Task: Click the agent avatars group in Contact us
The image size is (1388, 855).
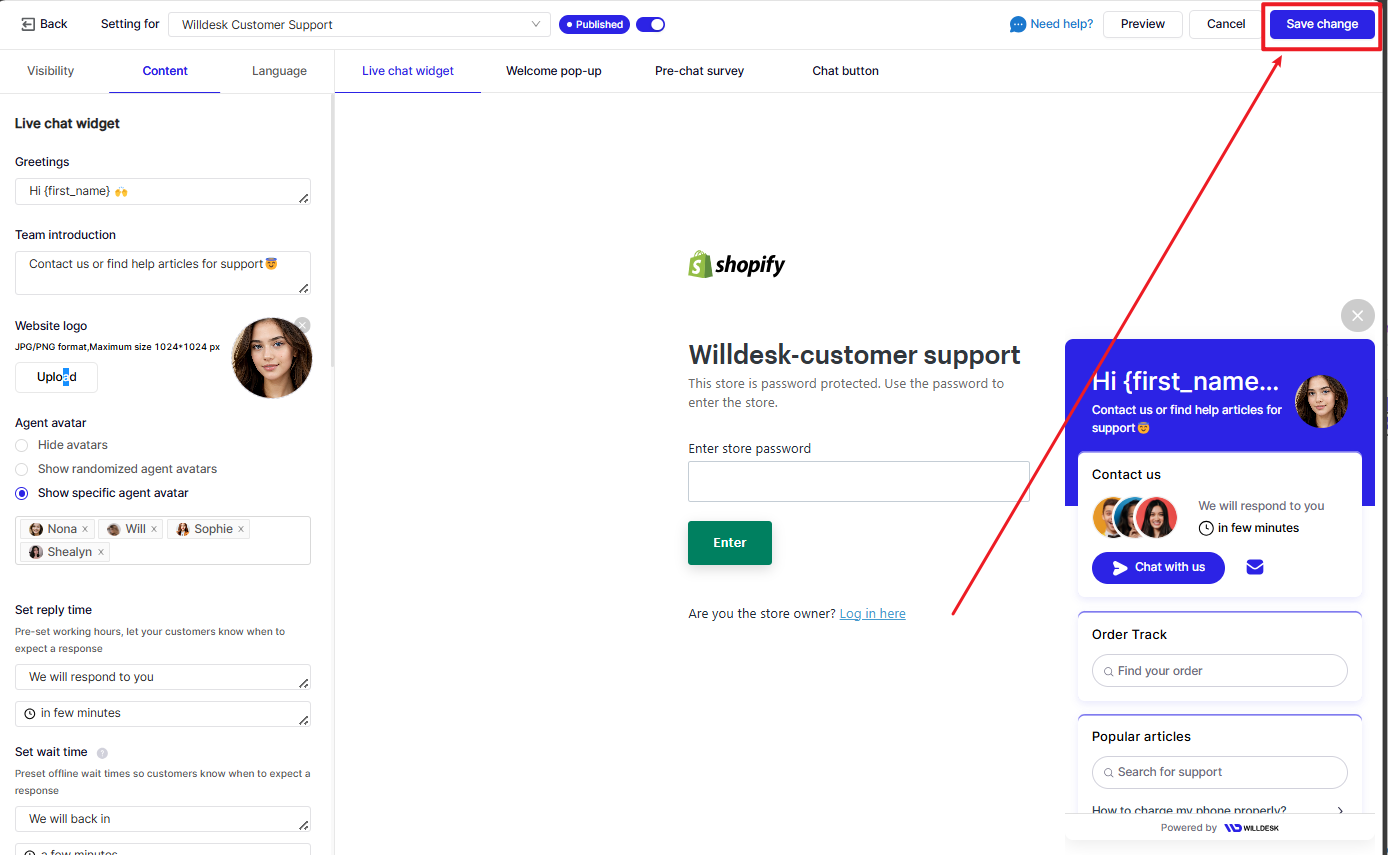Action: pos(1135,517)
